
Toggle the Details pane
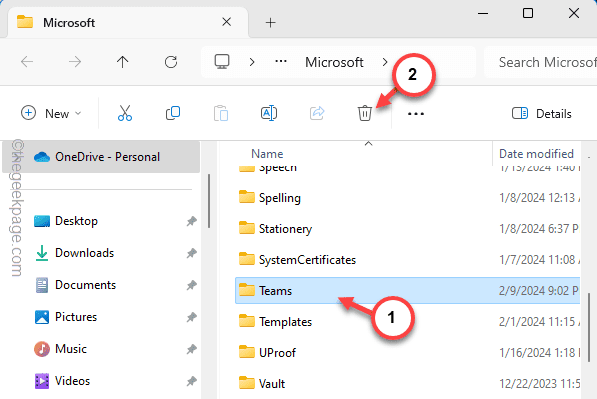click(x=542, y=113)
